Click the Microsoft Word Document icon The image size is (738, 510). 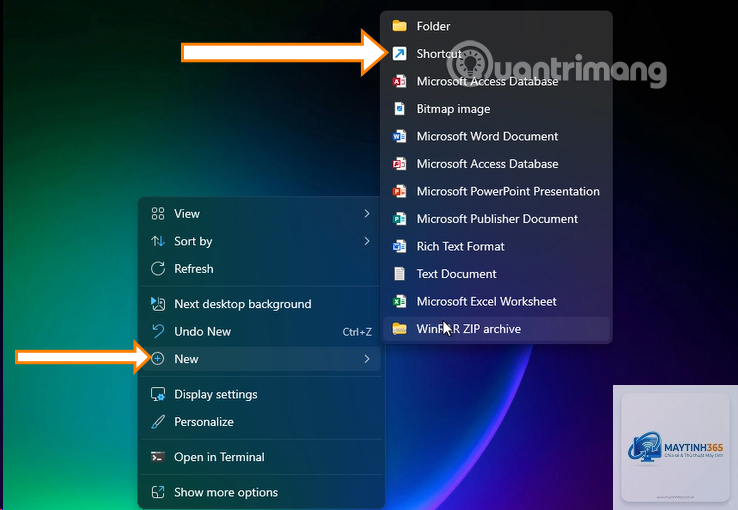click(x=400, y=136)
